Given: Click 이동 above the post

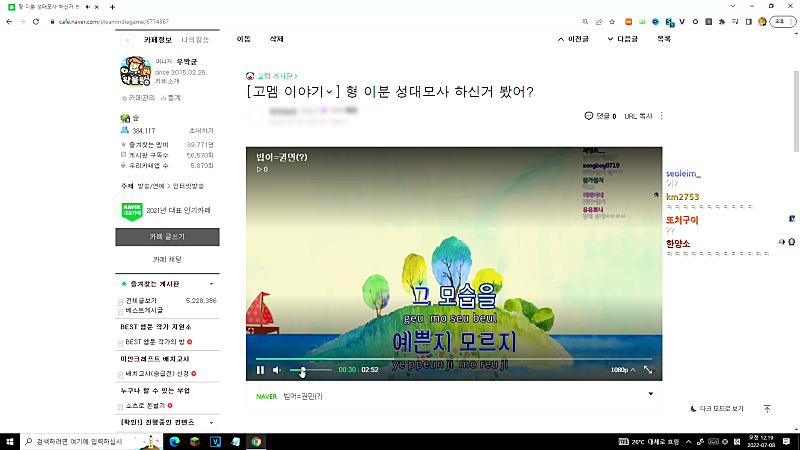Looking at the screenshot, I should pyautogui.click(x=243, y=39).
